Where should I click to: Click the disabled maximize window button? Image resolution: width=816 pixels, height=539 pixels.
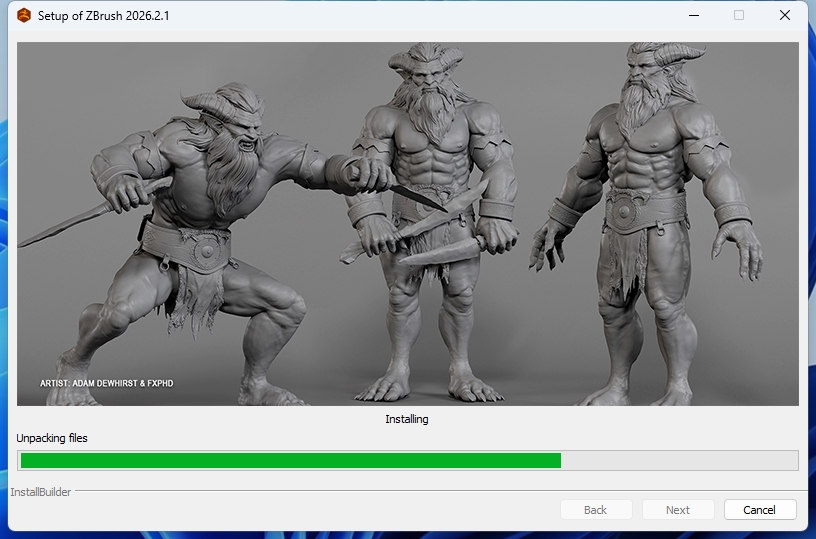(739, 16)
